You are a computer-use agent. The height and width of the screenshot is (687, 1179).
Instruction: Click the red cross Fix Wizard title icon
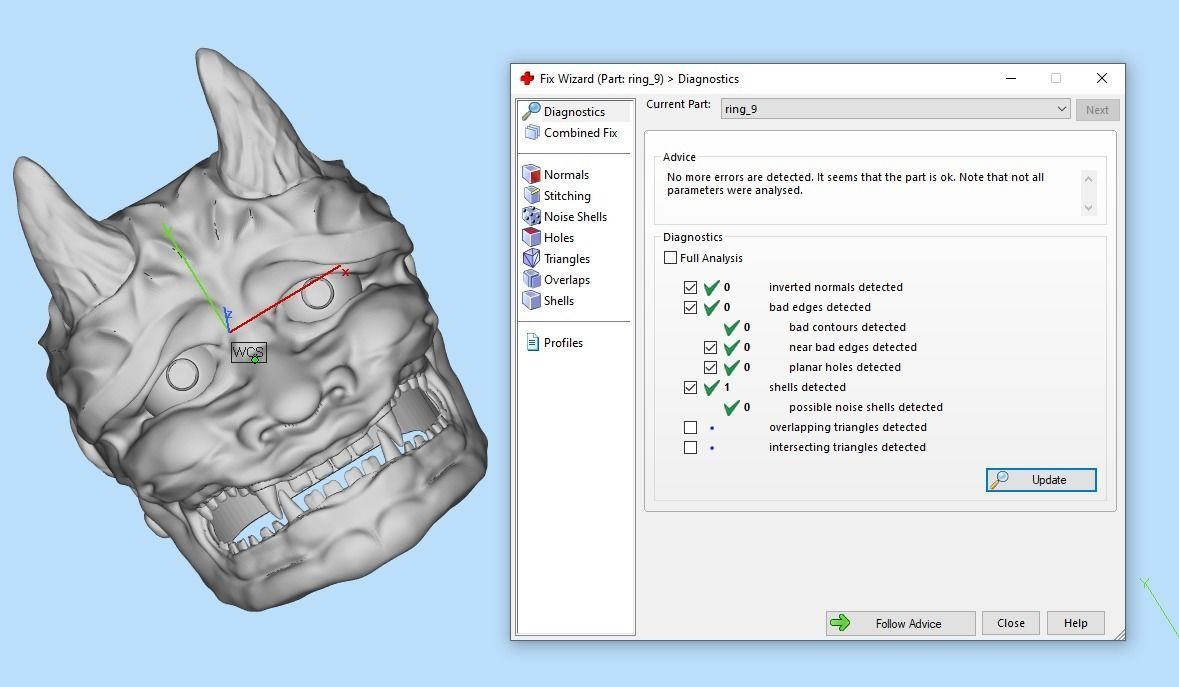(x=527, y=78)
